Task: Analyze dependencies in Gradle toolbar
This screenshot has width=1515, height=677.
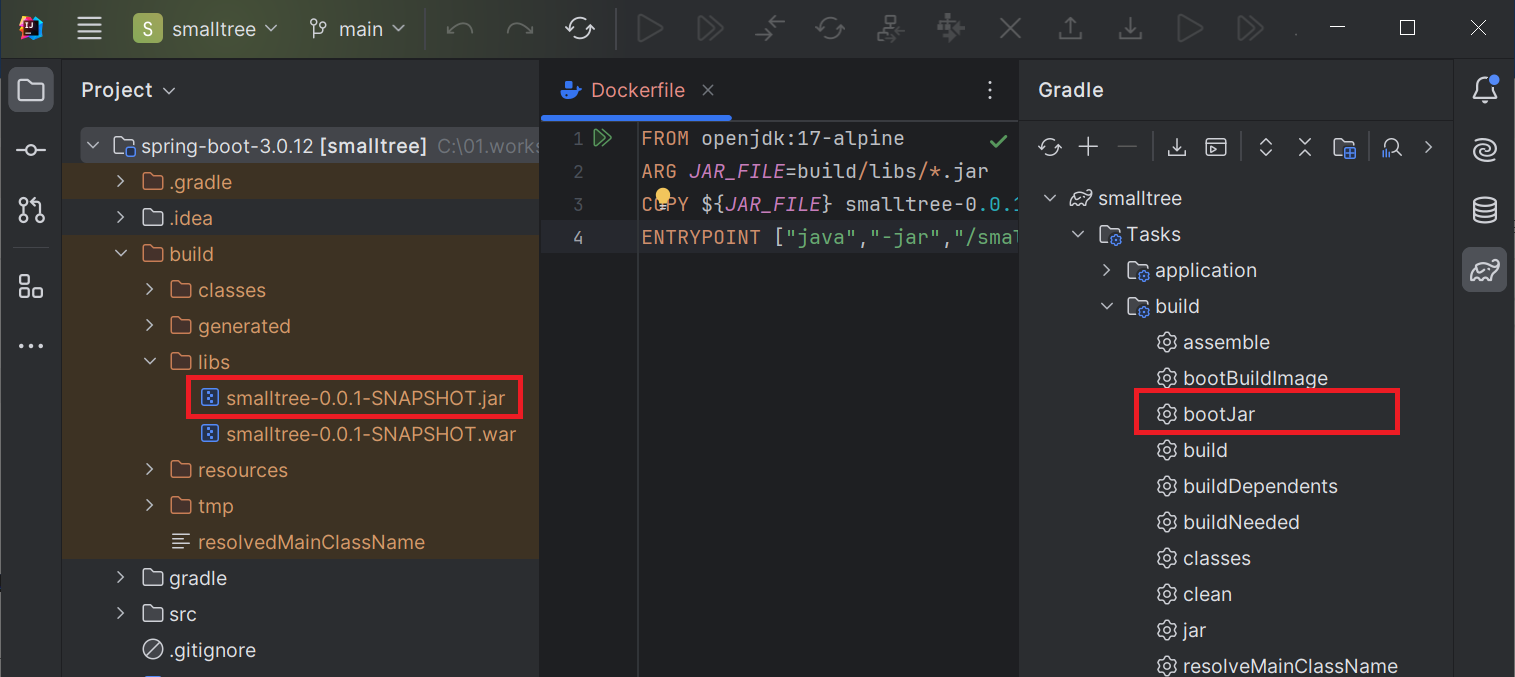Action: pyautogui.click(x=1391, y=147)
